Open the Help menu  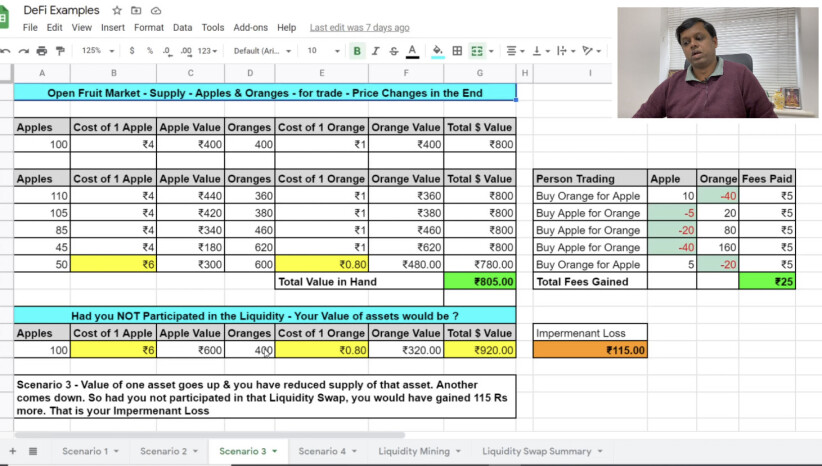pos(286,27)
